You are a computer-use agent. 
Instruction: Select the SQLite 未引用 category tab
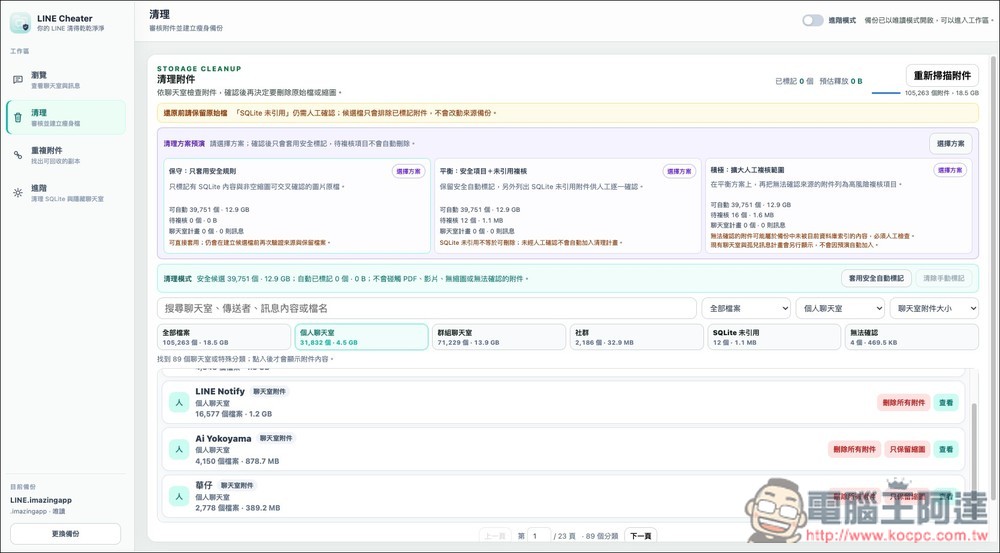(x=774, y=337)
